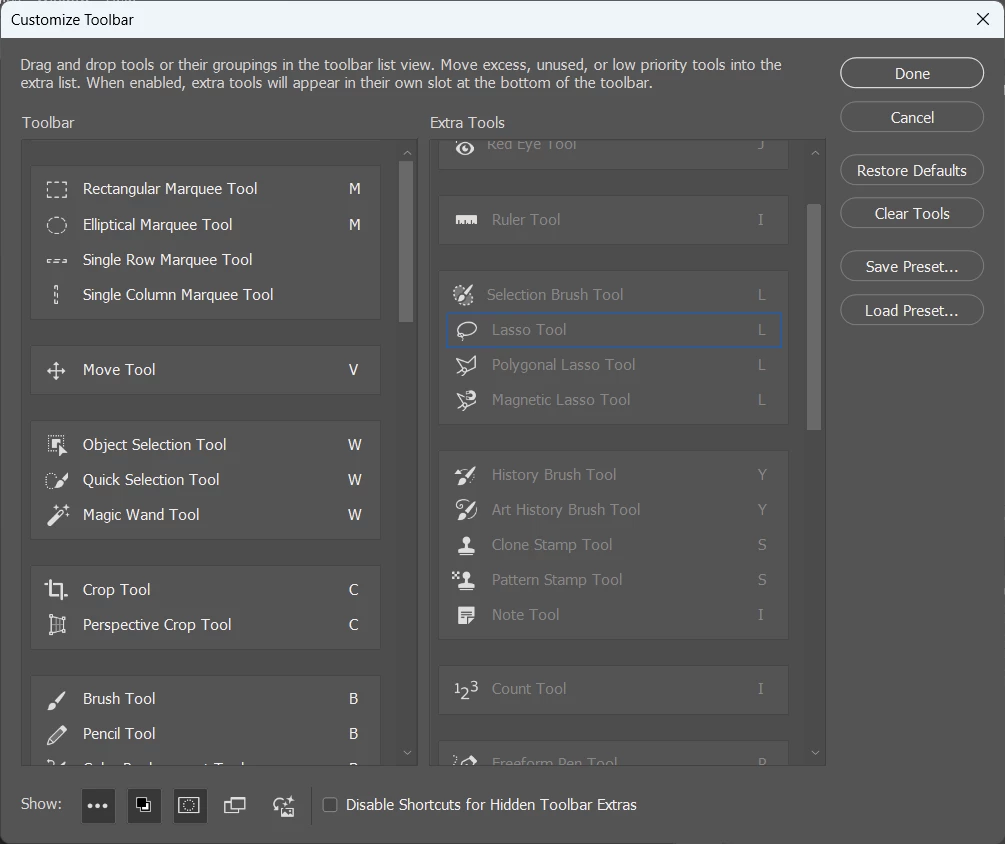
Task: Click the Rectangular Marquee Tool icon
Action: click(x=56, y=189)
